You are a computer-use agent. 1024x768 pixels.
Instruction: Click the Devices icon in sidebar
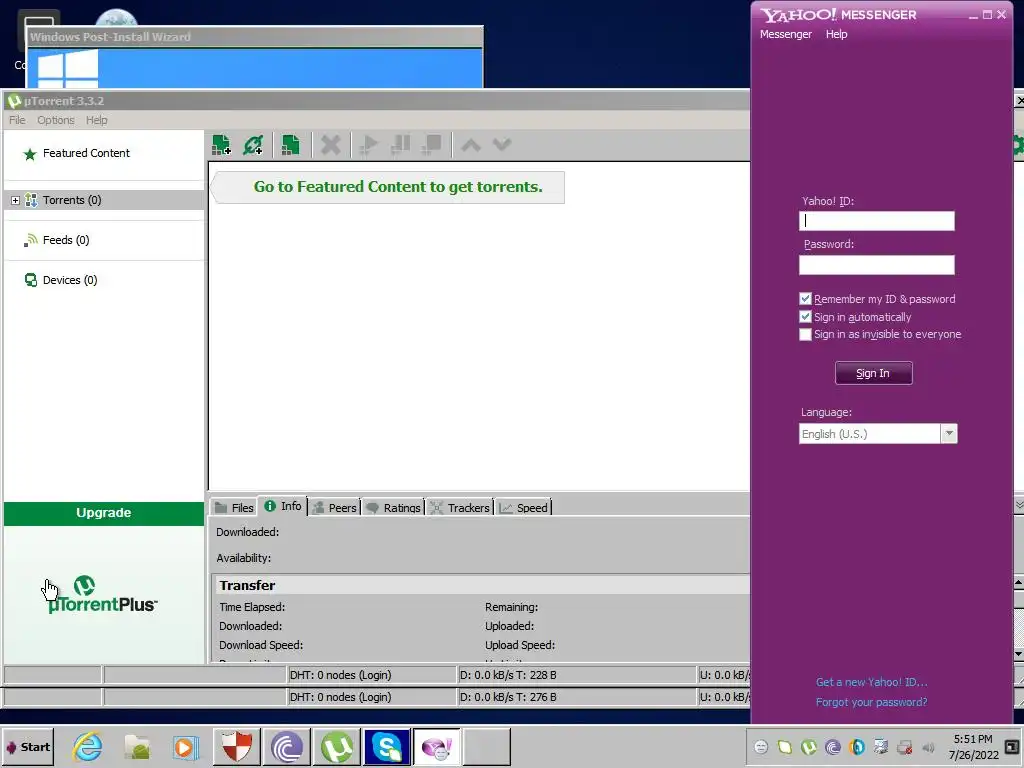[31, 280]
